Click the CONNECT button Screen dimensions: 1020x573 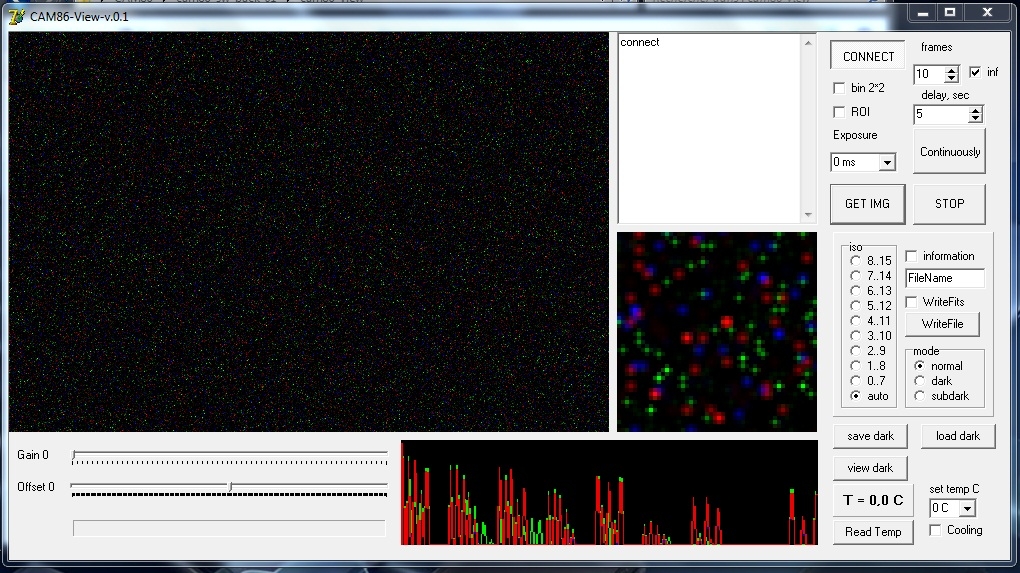click(x=868, y=56)
